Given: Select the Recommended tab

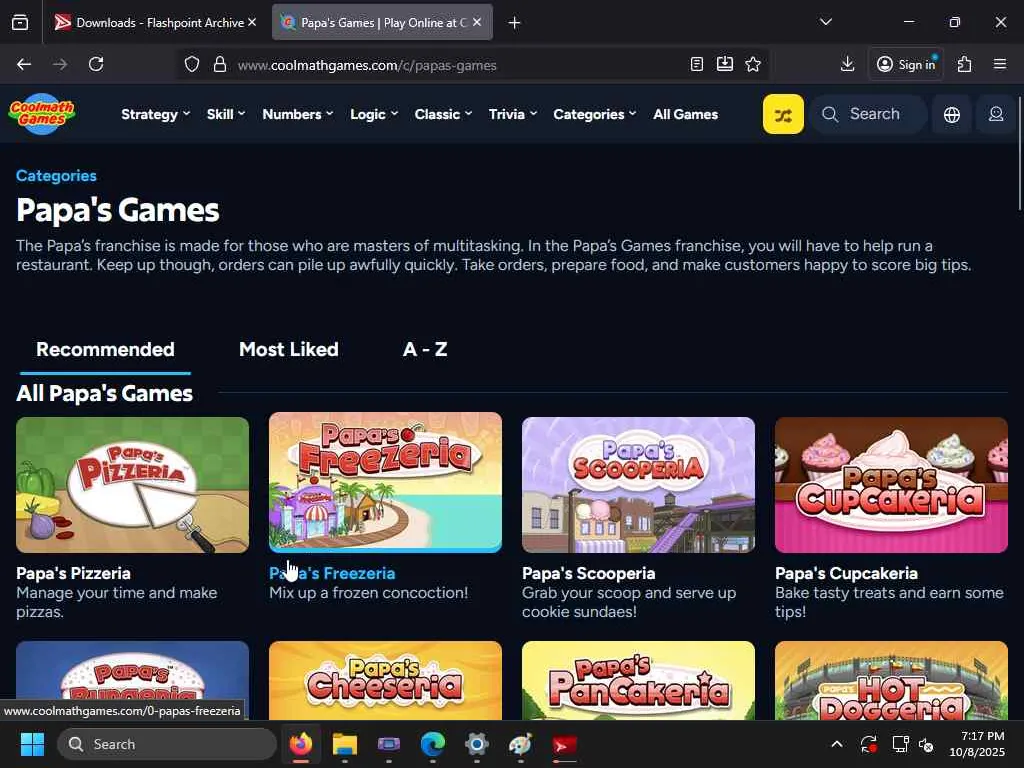Looking at the screenshot, I should (x=105, y=349).
